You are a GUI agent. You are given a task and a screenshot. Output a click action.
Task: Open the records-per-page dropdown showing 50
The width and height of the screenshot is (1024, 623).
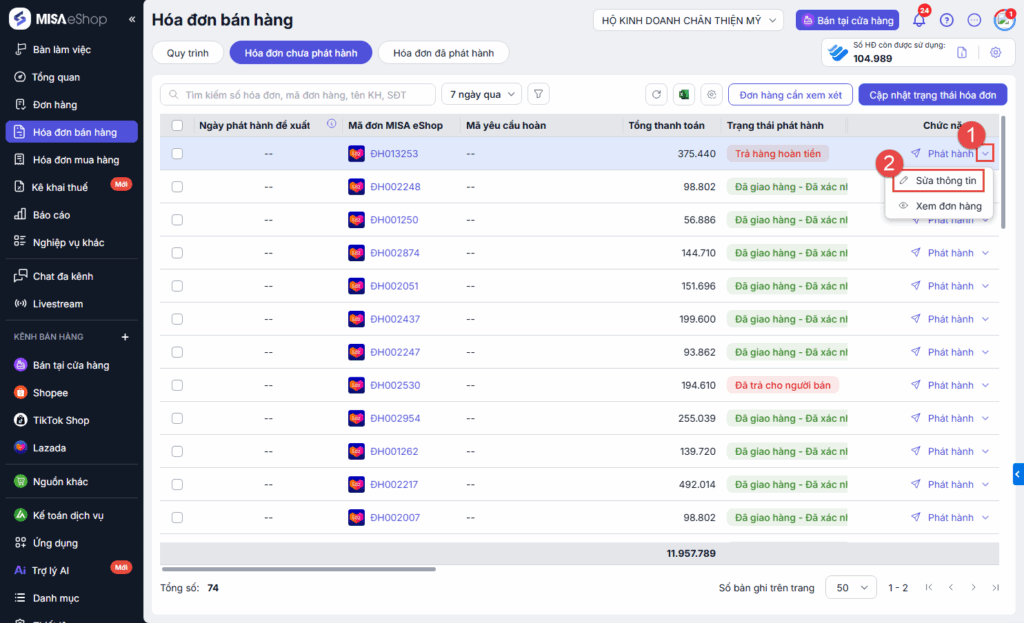[x=851, y=588]
